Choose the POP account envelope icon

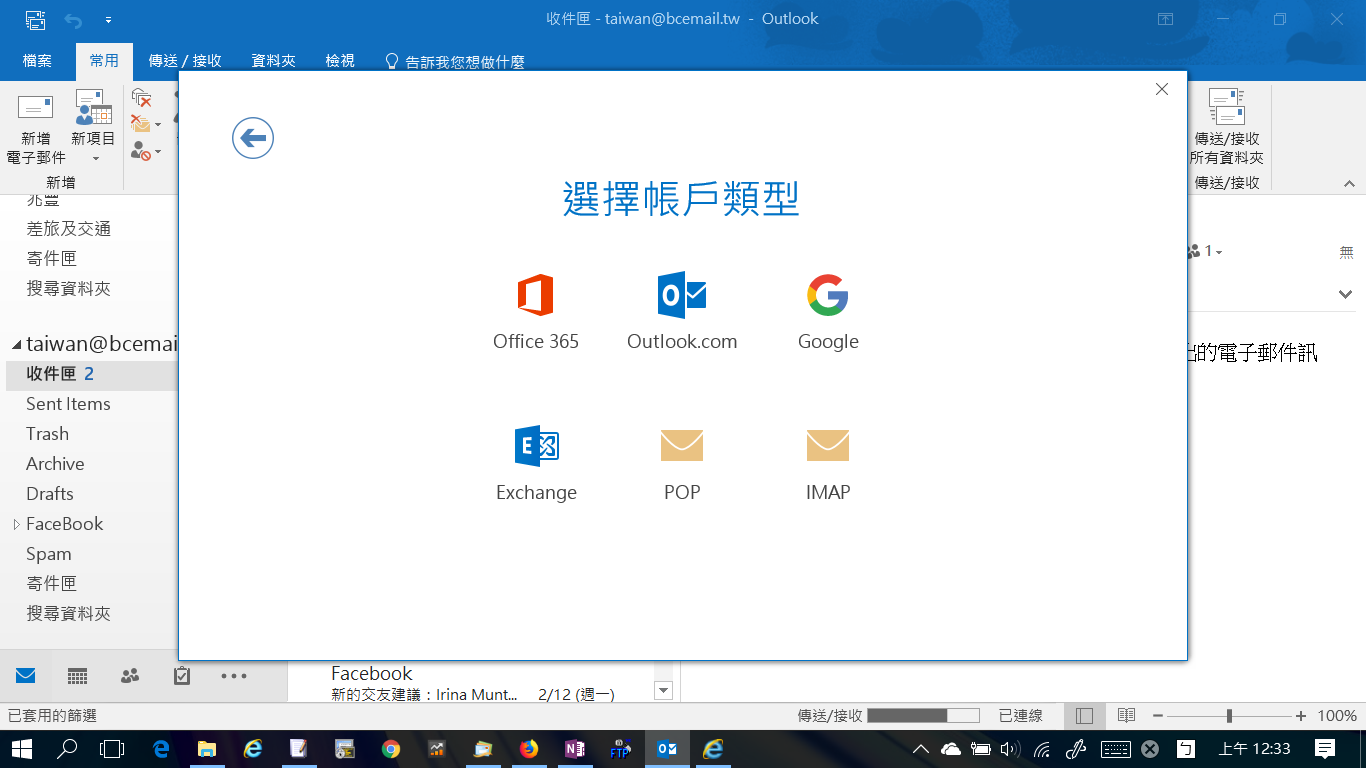(682, 446)
